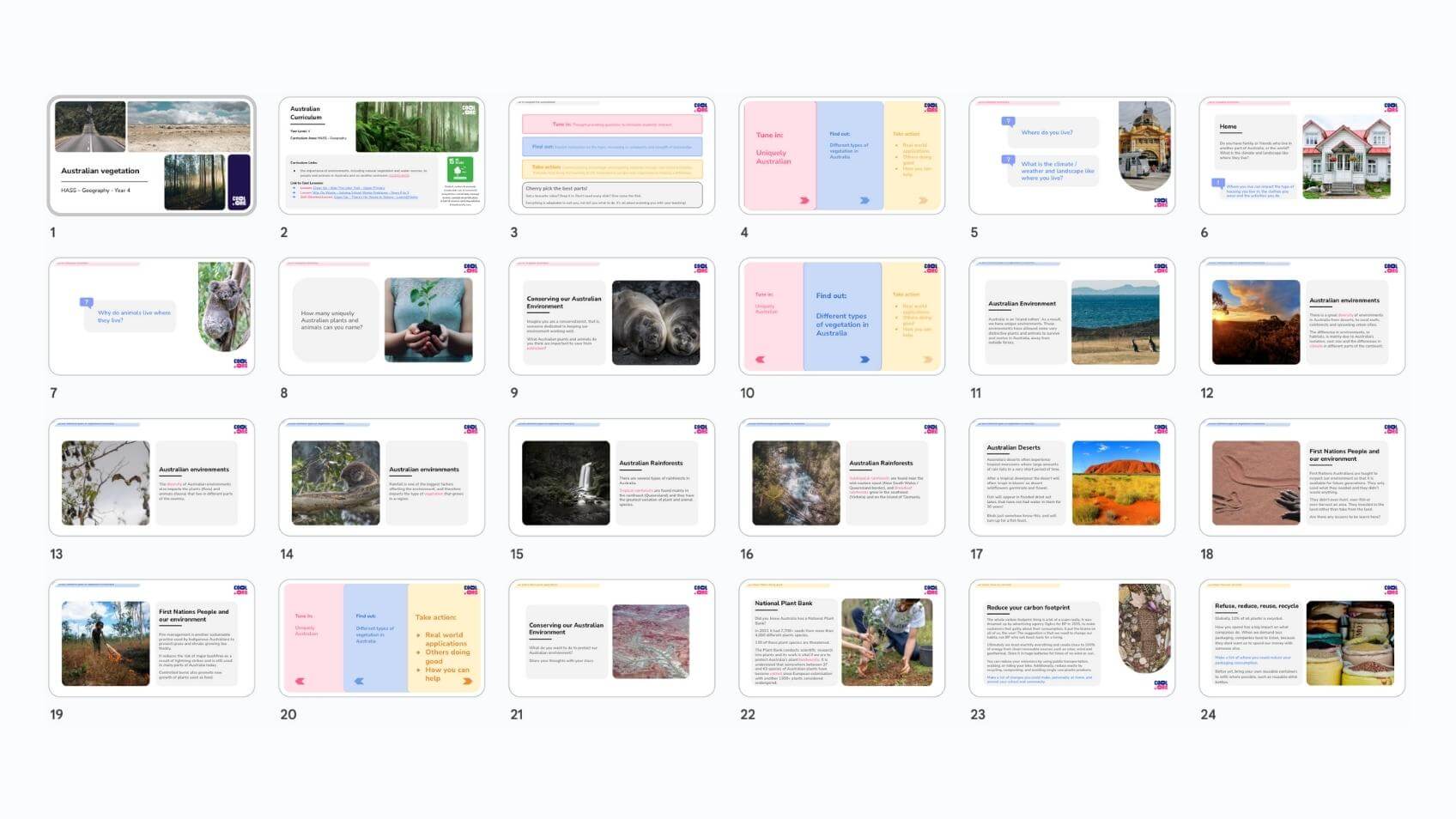Open the Australian Curriculum slide thumbnail
This screenshot has height=819, width=1456.
381,155
